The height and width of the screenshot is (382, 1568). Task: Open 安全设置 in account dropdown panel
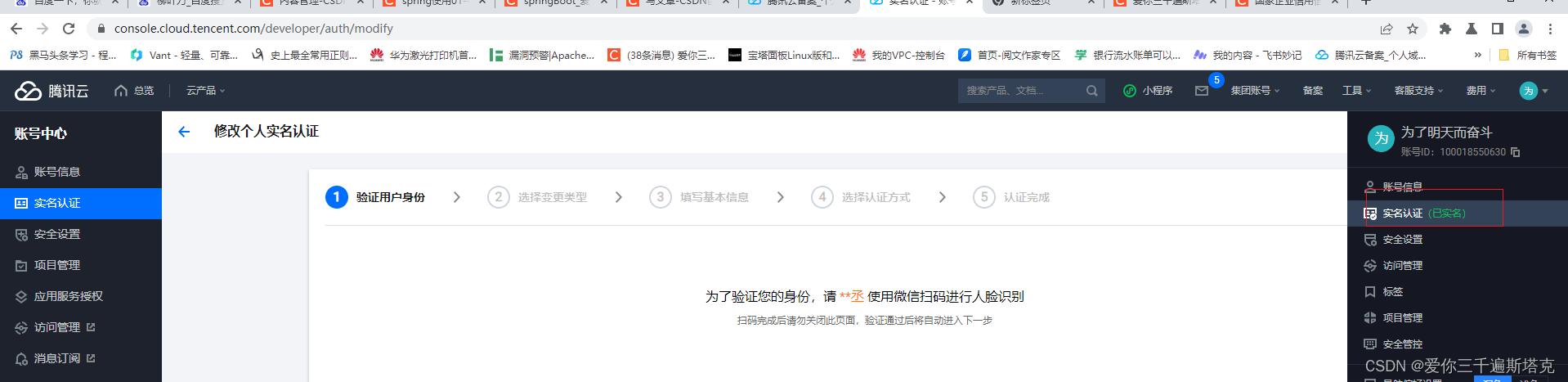(1458, 240)
